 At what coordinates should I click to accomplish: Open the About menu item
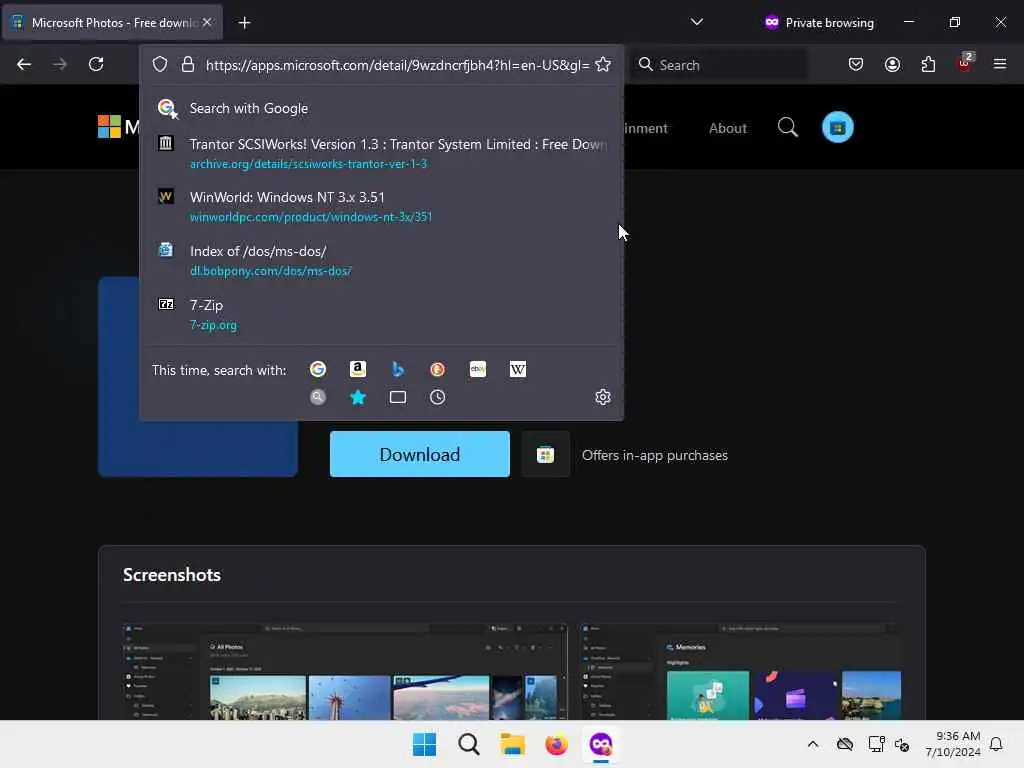(728, 128)
